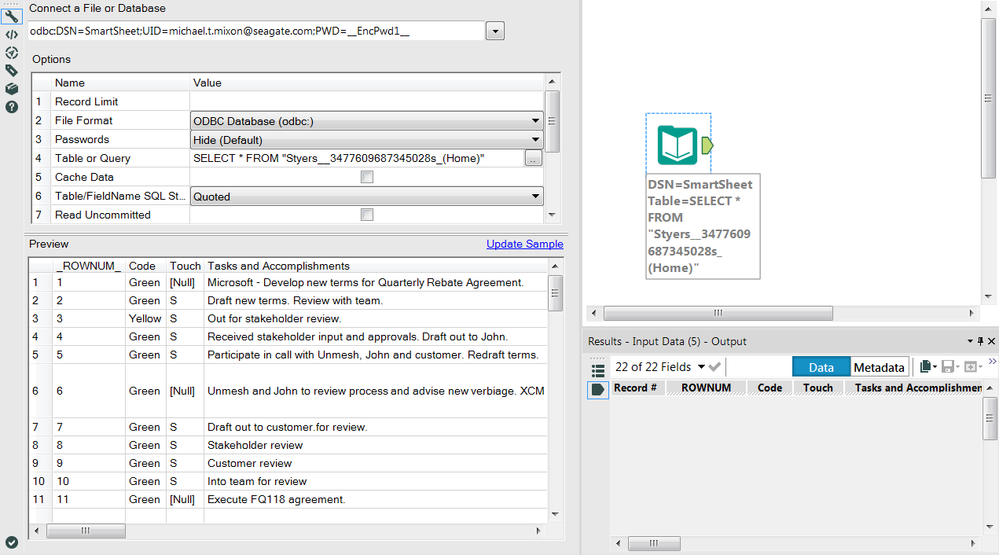Screen dimensions: 999x555
Task: Click the Tasks and Accomplishments header in Results
Action: coord(914,387)
